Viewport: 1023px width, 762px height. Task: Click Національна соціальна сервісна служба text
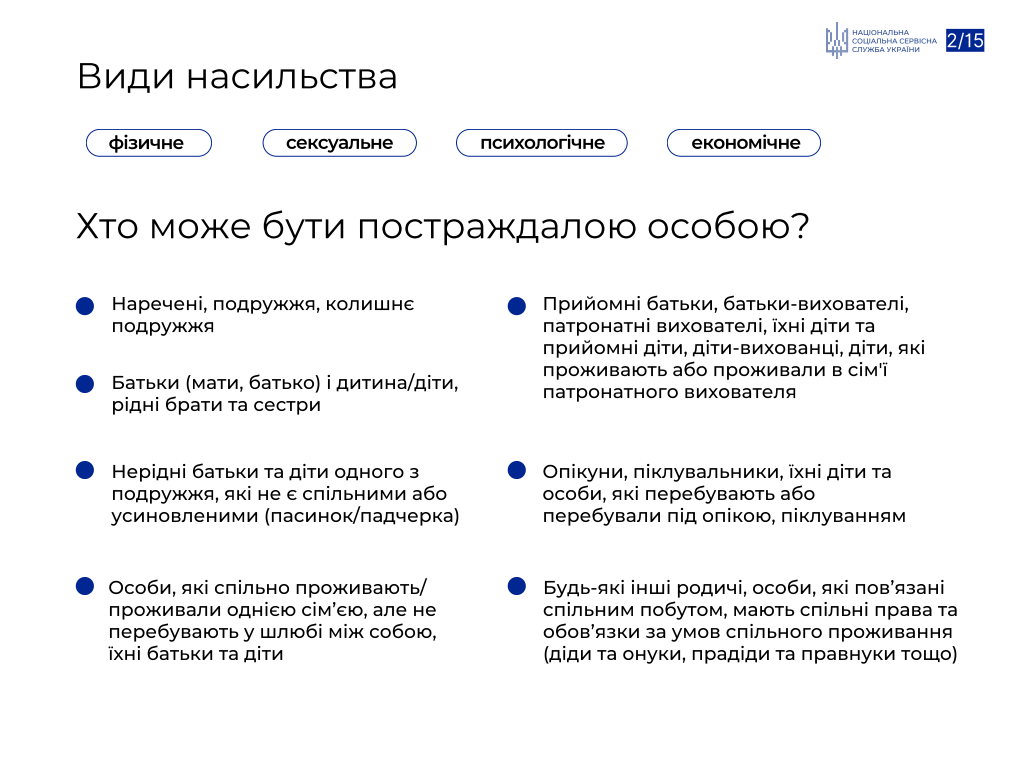click(894, 40)
